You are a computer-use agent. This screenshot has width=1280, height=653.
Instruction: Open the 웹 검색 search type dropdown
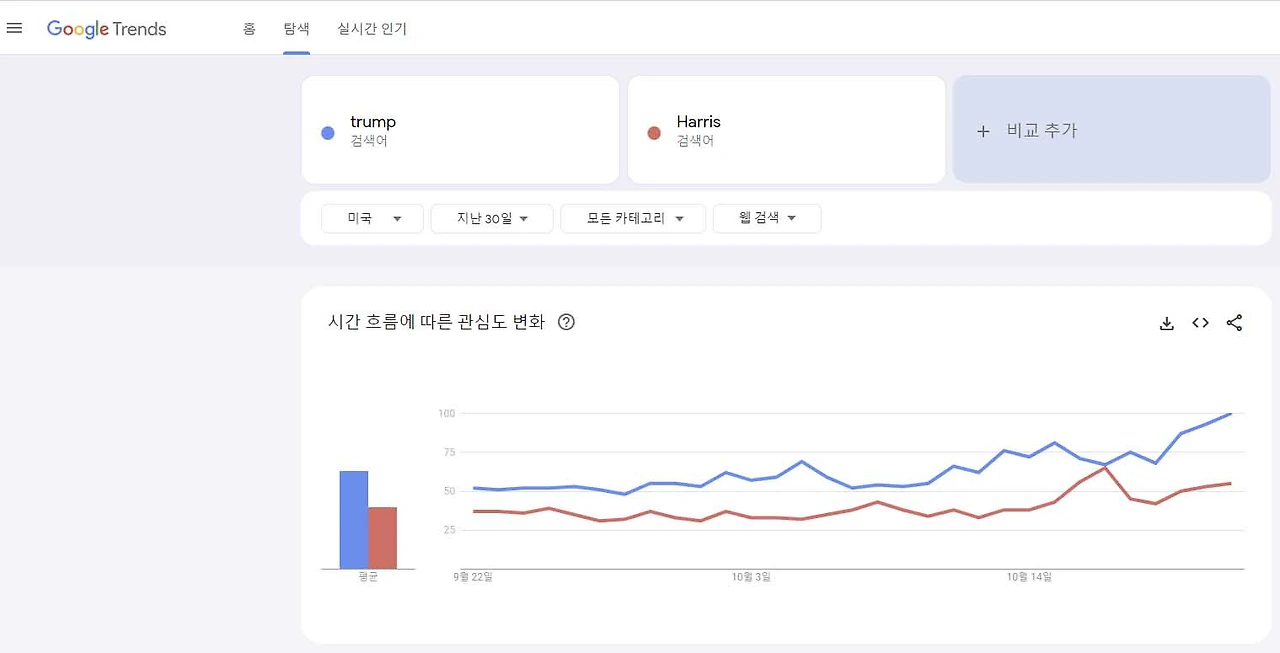coord(767,218)
